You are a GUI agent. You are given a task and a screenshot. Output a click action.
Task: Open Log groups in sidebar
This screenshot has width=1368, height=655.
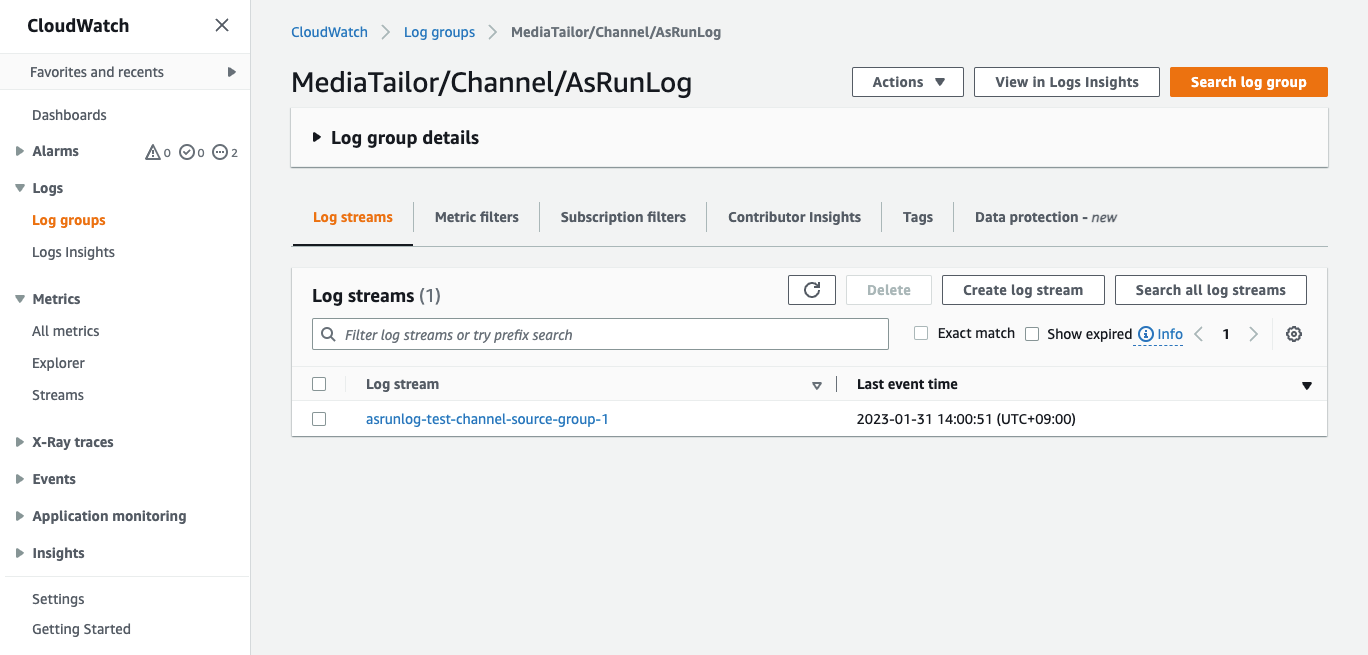click(x=69, y=220)
